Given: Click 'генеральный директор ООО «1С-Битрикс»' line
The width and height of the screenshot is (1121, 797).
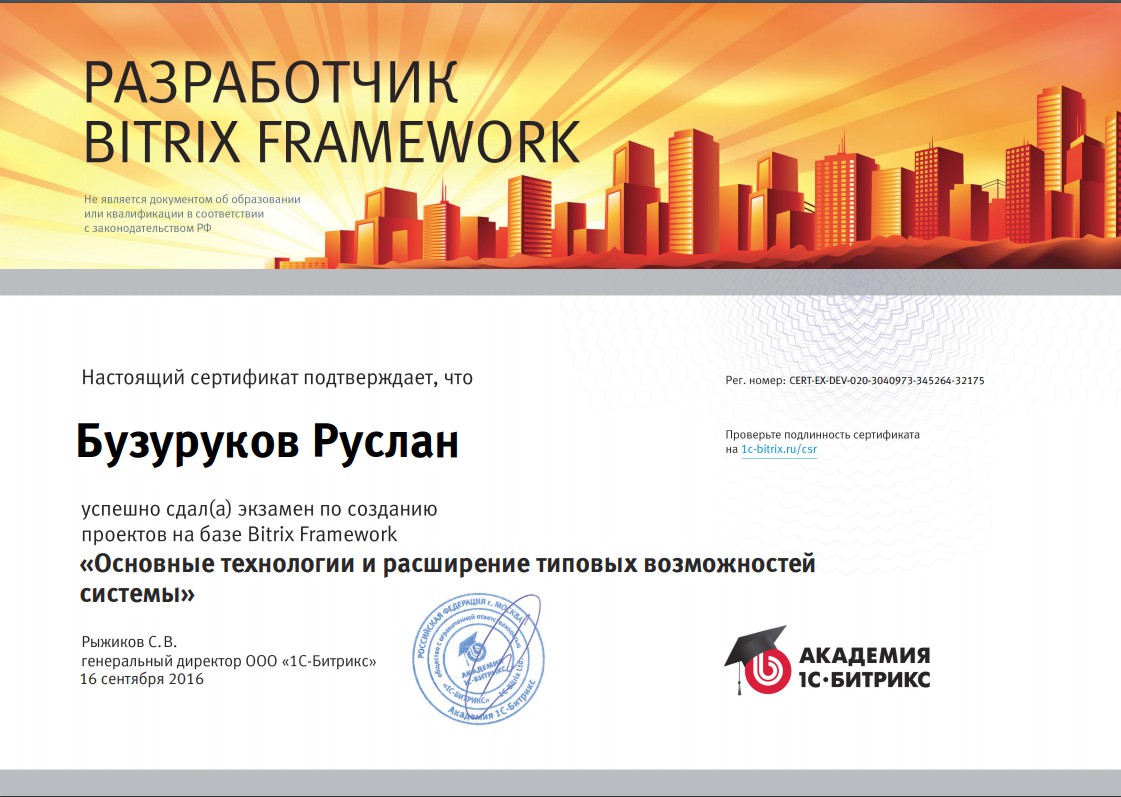Looking at the screenshot, I should (x=229, y=660).
